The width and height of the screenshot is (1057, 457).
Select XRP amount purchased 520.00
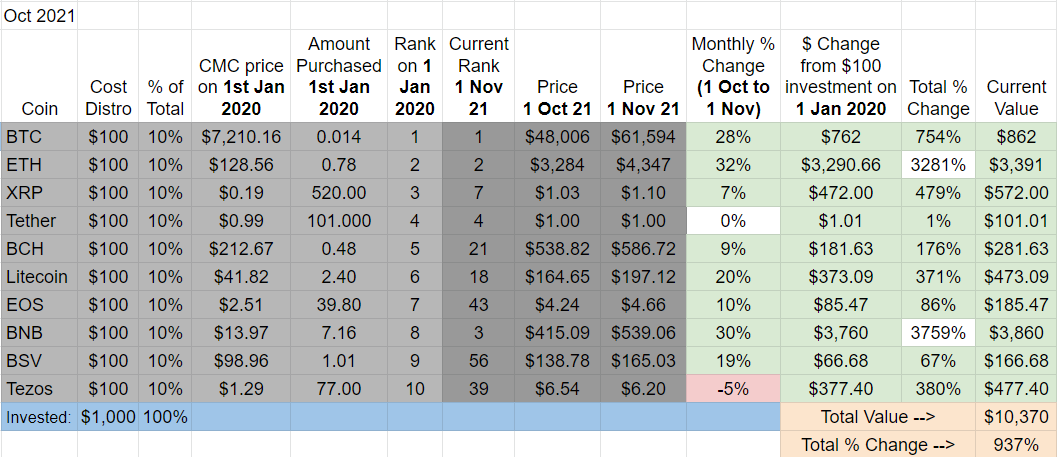(339, 193)
